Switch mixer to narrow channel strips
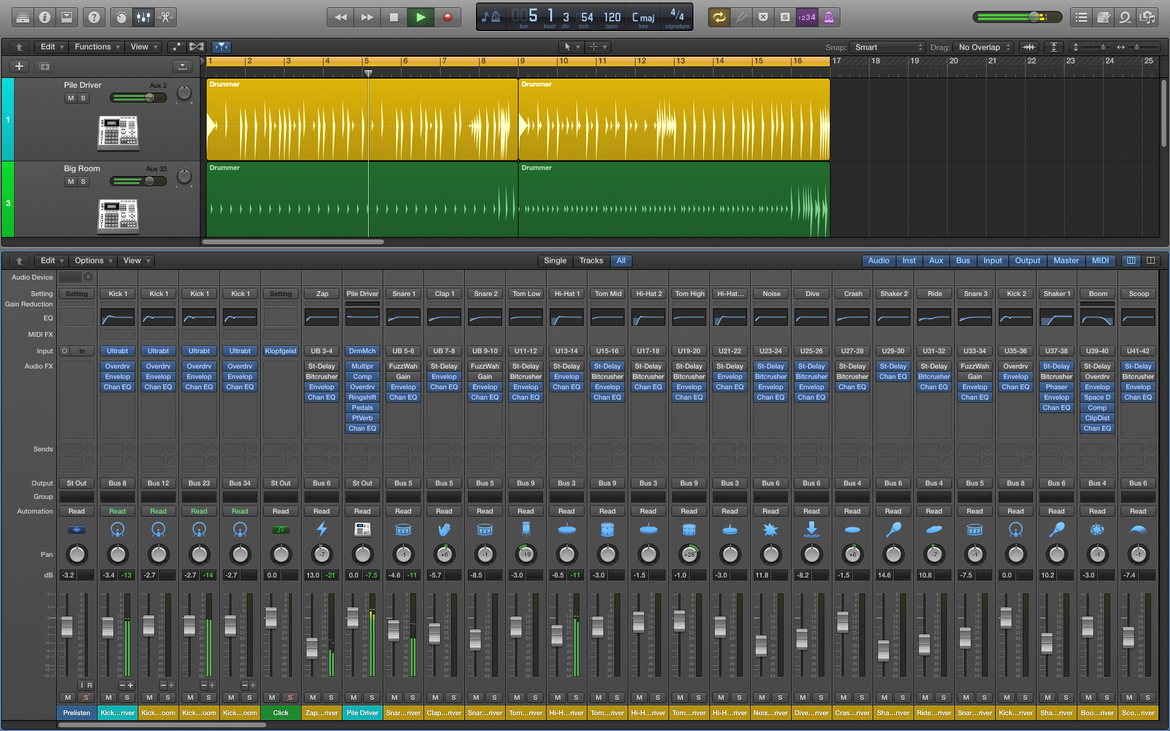This screenshot has width=1170, height=731. tap(1131, 260)
